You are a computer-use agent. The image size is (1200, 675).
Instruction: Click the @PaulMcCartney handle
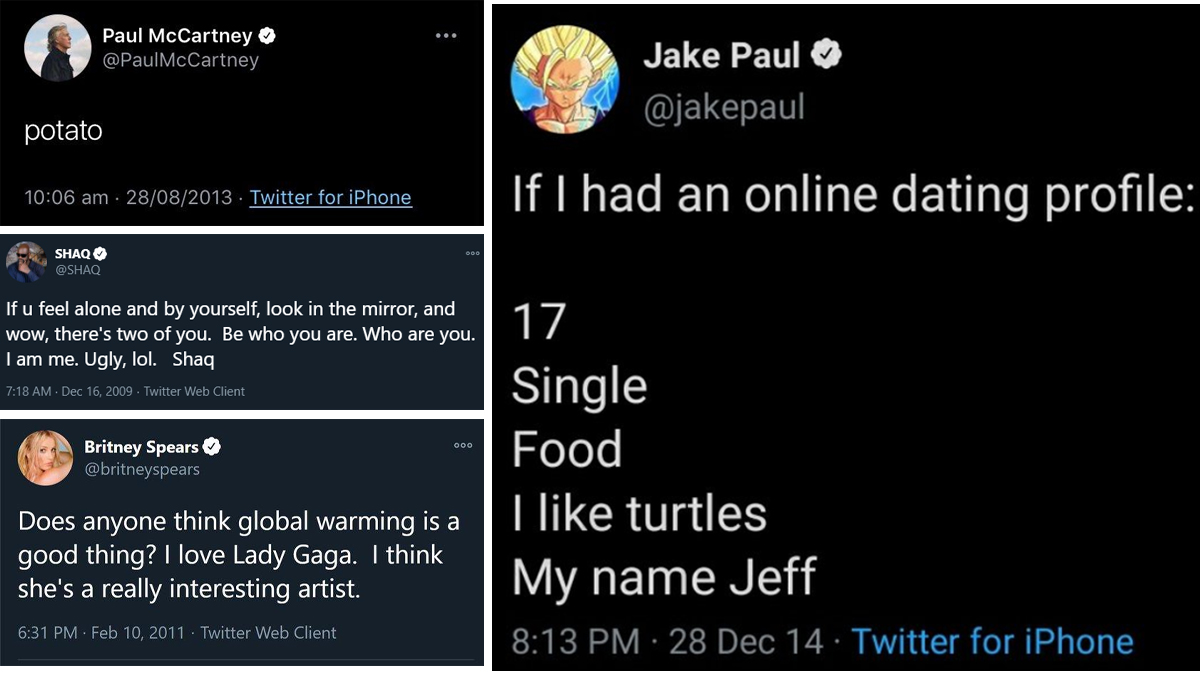tap(180, 60)
